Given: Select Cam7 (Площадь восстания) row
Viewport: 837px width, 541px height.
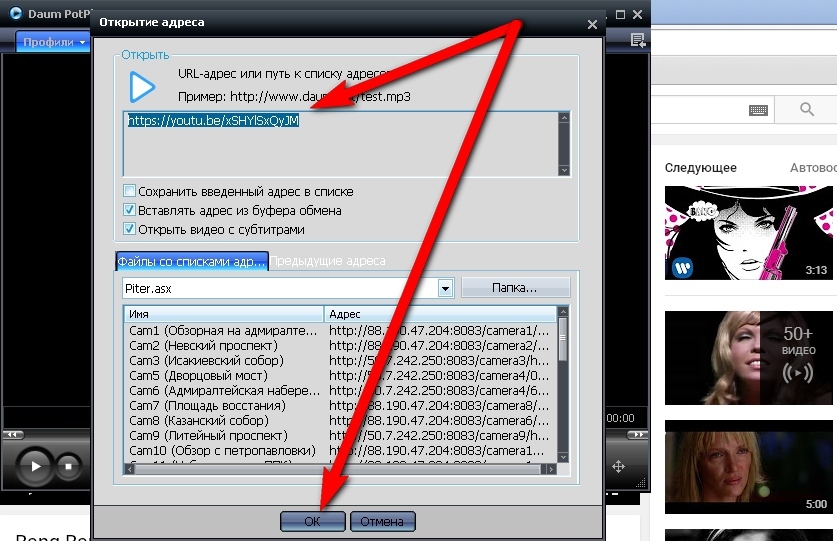Looking at the screenshot, I should [x=340, y=405].
